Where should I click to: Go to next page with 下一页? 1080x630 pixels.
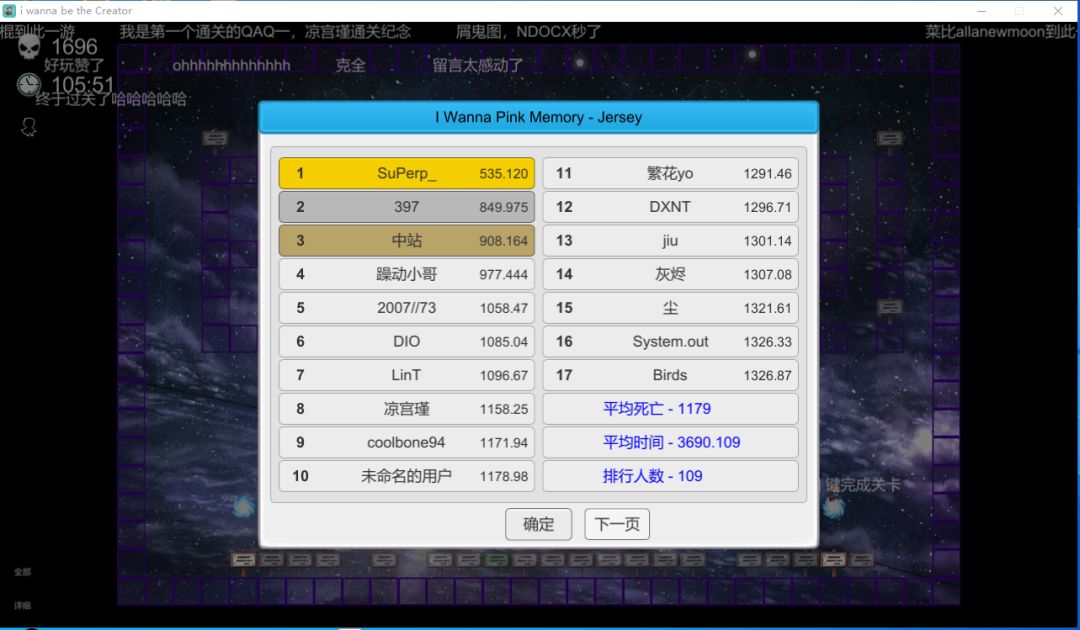(617, 525)
